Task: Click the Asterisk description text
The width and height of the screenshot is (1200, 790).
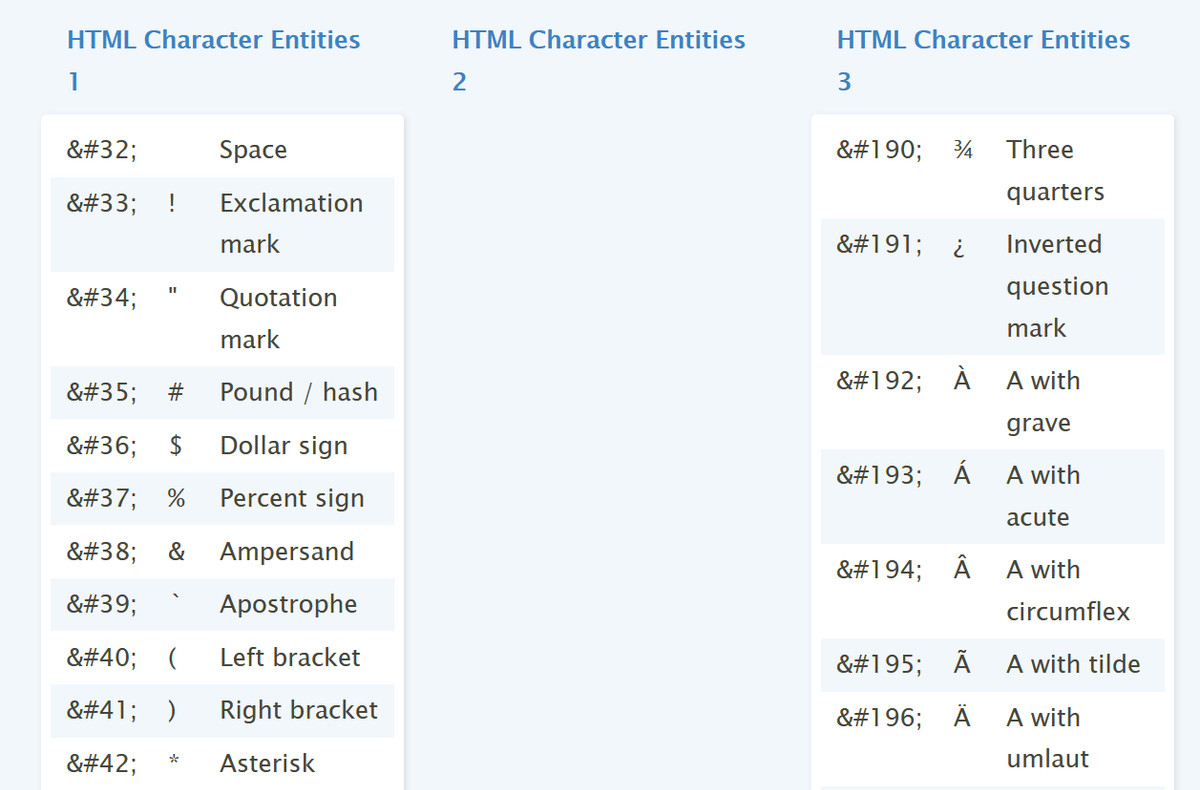Action: [267, 763]
